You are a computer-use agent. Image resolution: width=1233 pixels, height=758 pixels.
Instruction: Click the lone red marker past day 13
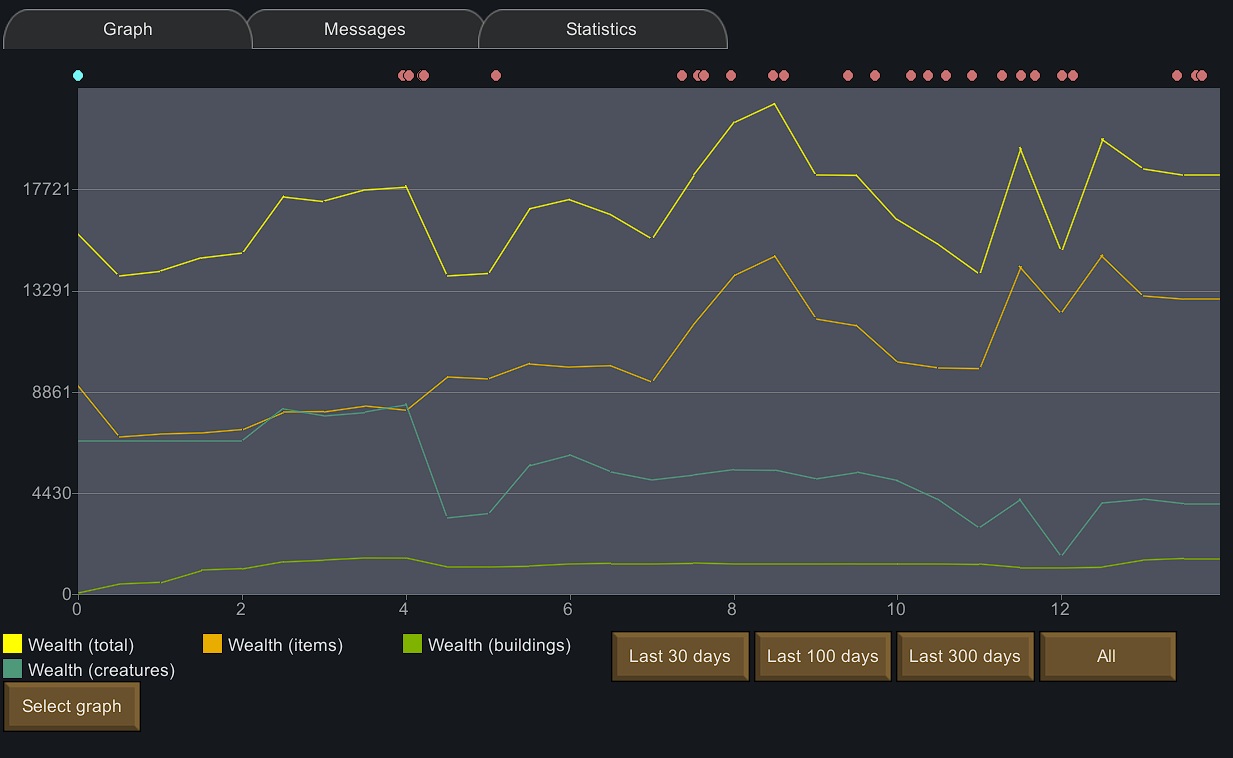1177,75
